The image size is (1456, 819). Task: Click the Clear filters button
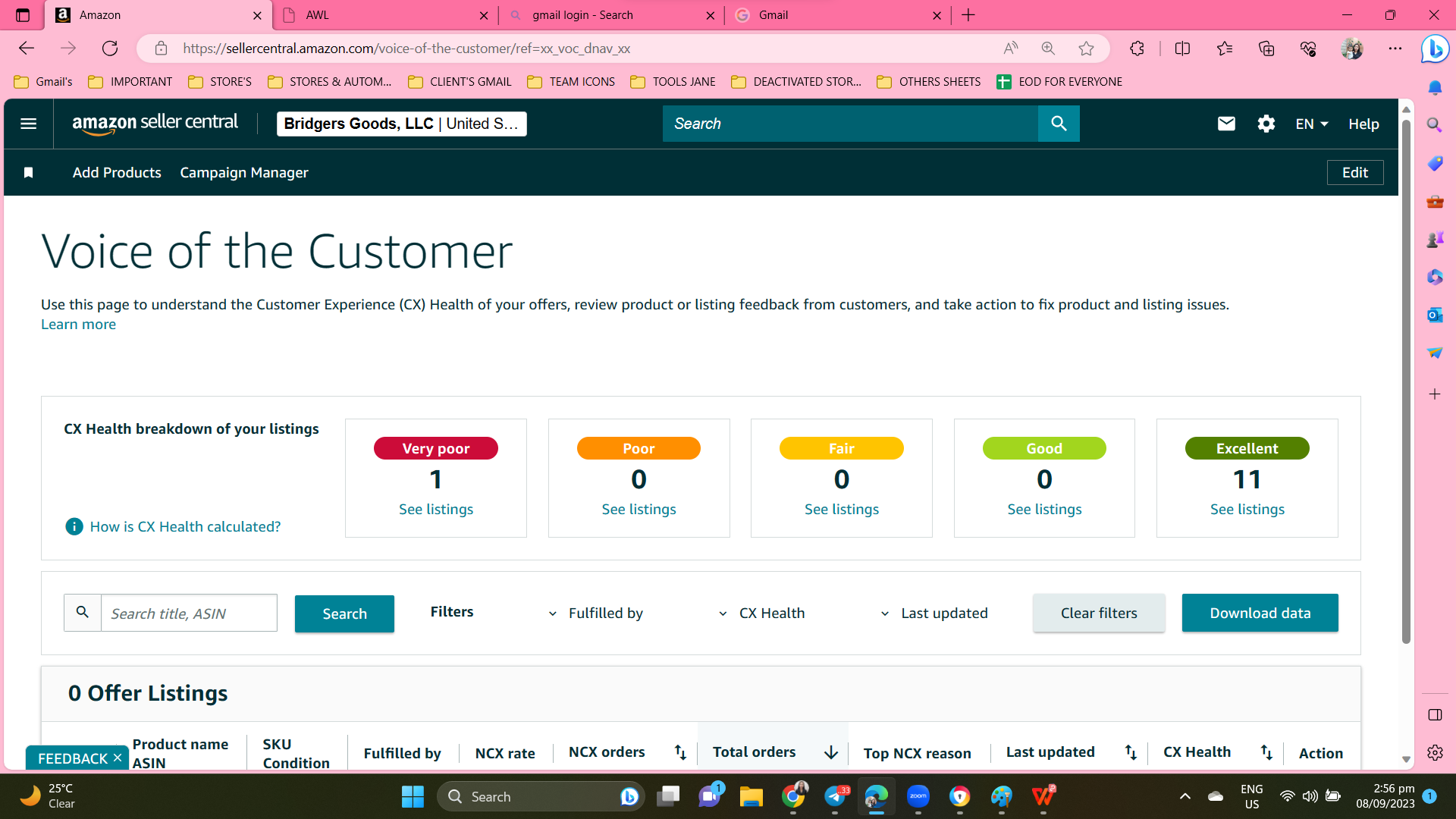coord(1099,613)
